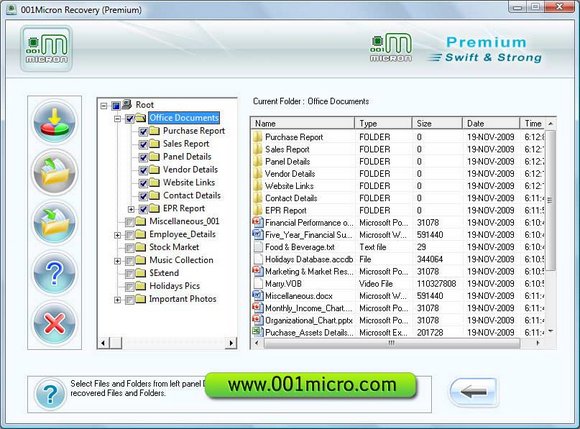This screenshot has width=580, height=429.
Task: Check the Stock Market checkbox
Action: [x=129, y=248]
